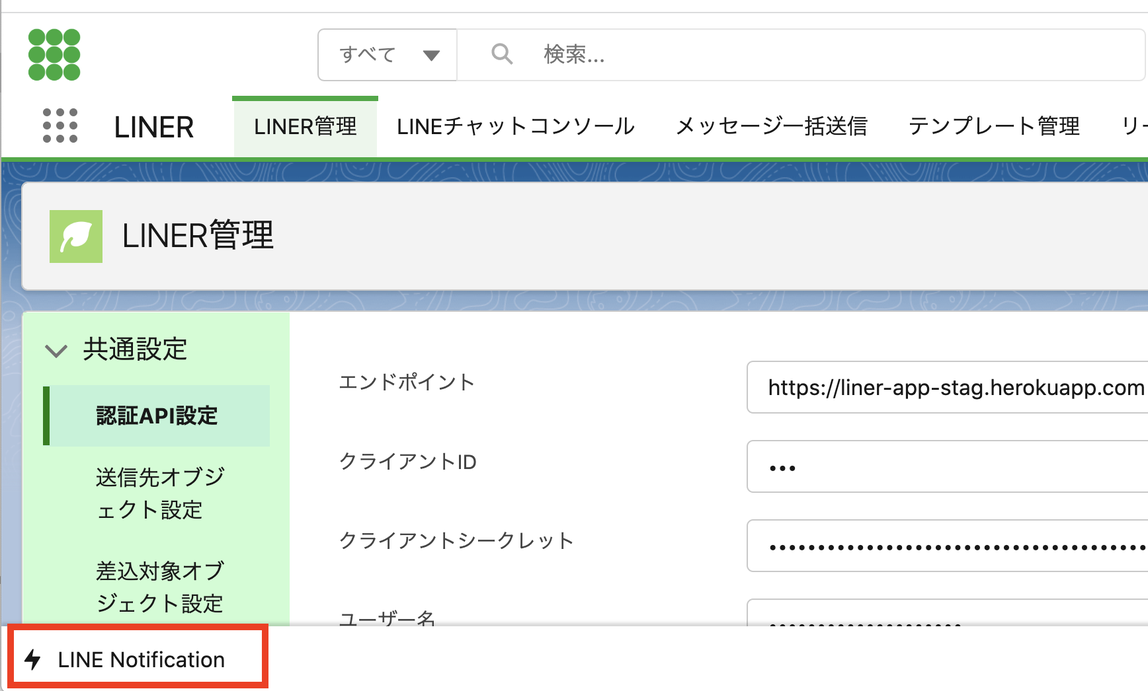
Task: Click the エンドポイント URL field
Action: (947, 387)
